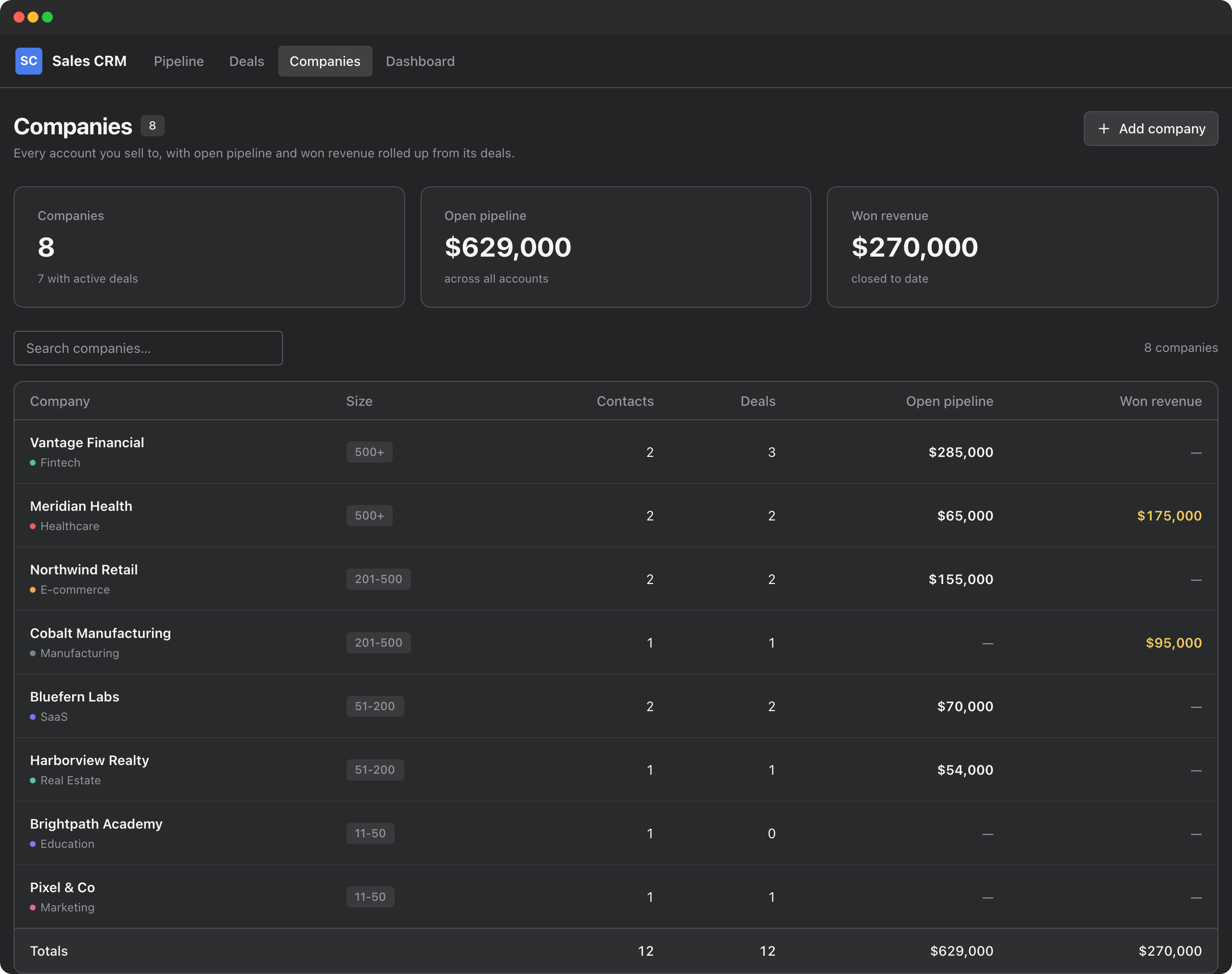Click the Open pipeline column header
The height and width of the screenshot is (974, 1232).
tap(950, 402)
